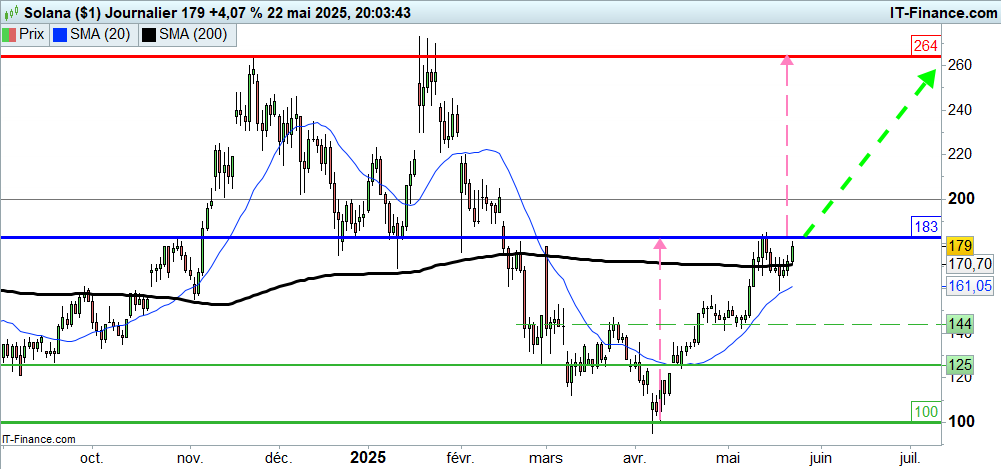Viewport: 1001px width, 469px height.
Task: Select the red 264 resistance price label
Action: coord(924,45)
